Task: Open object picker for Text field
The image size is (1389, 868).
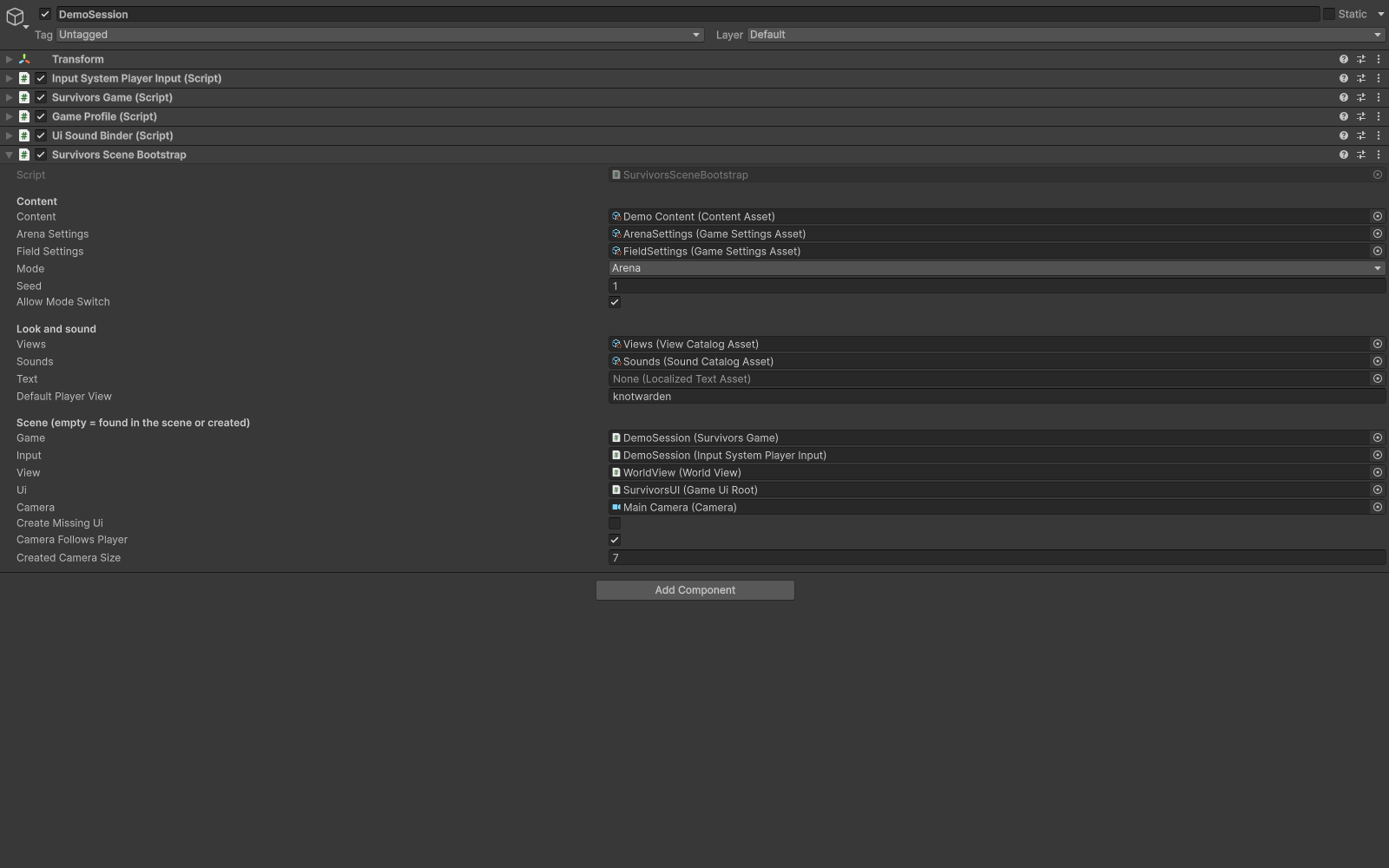Action: pos(1378,378)
